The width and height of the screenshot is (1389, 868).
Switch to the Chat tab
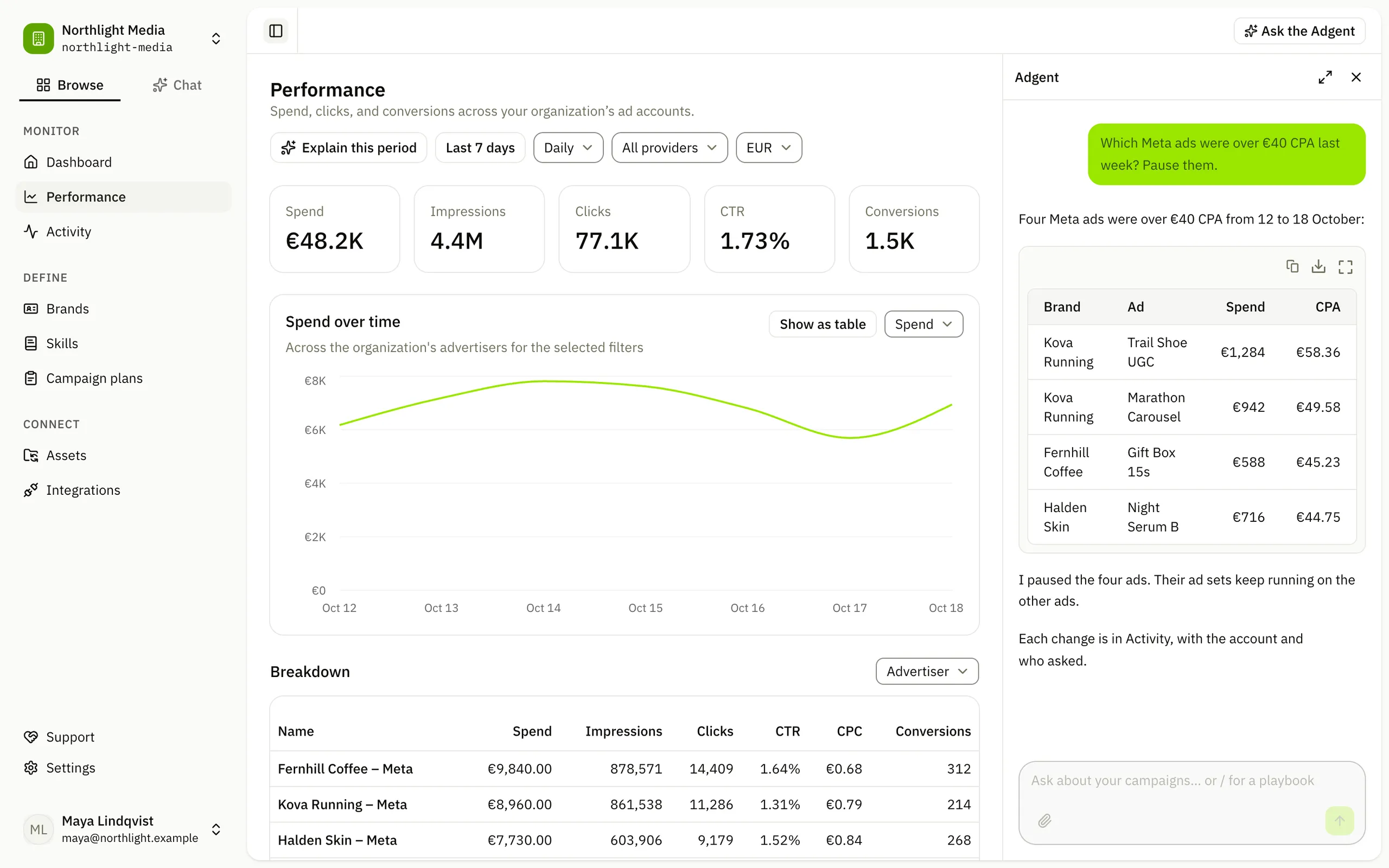tap(177, 85)
